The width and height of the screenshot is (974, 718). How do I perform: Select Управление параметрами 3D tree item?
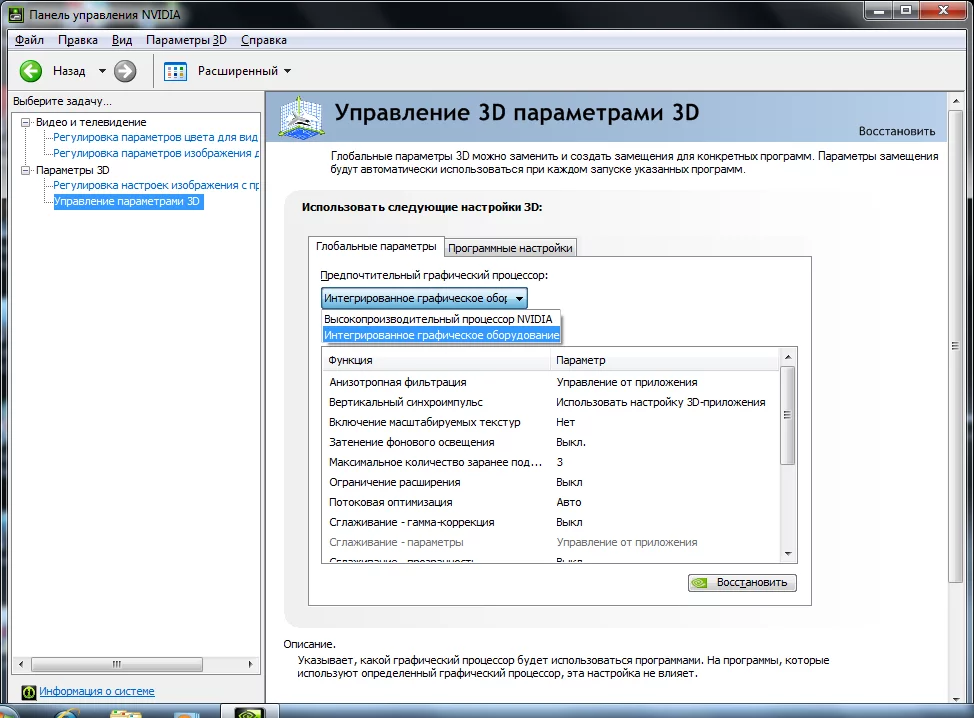coord(127,201)
